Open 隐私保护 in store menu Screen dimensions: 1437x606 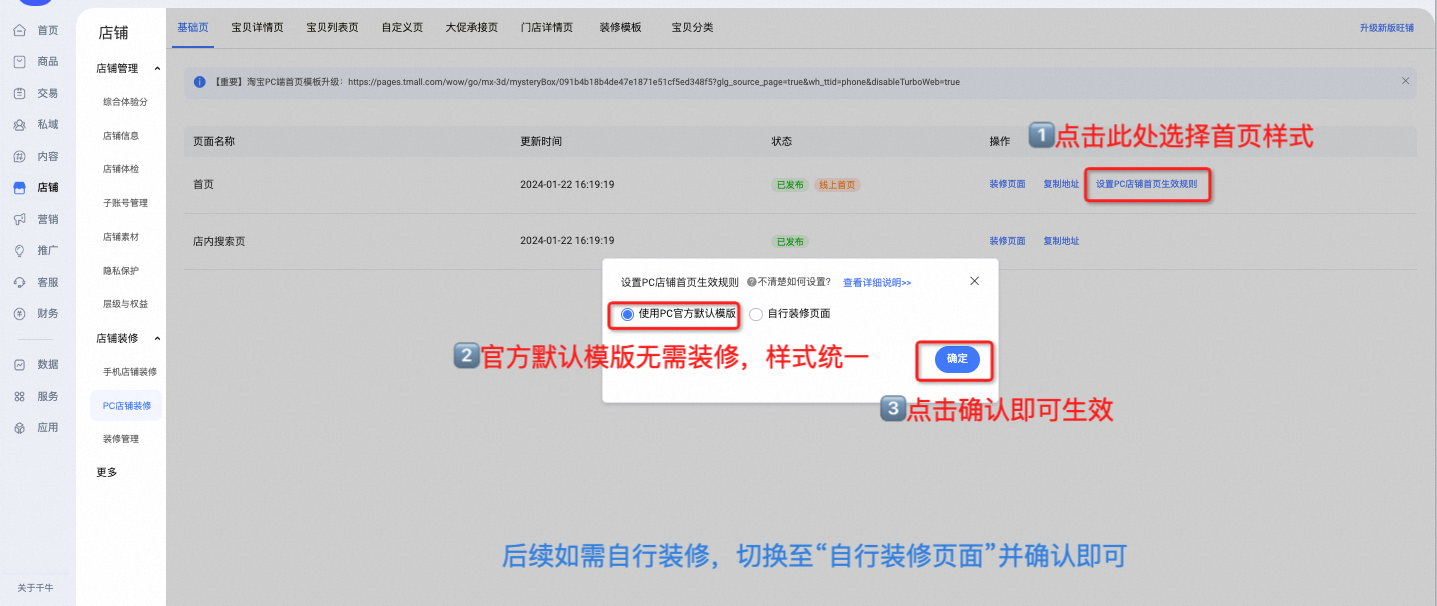(121, 270)
